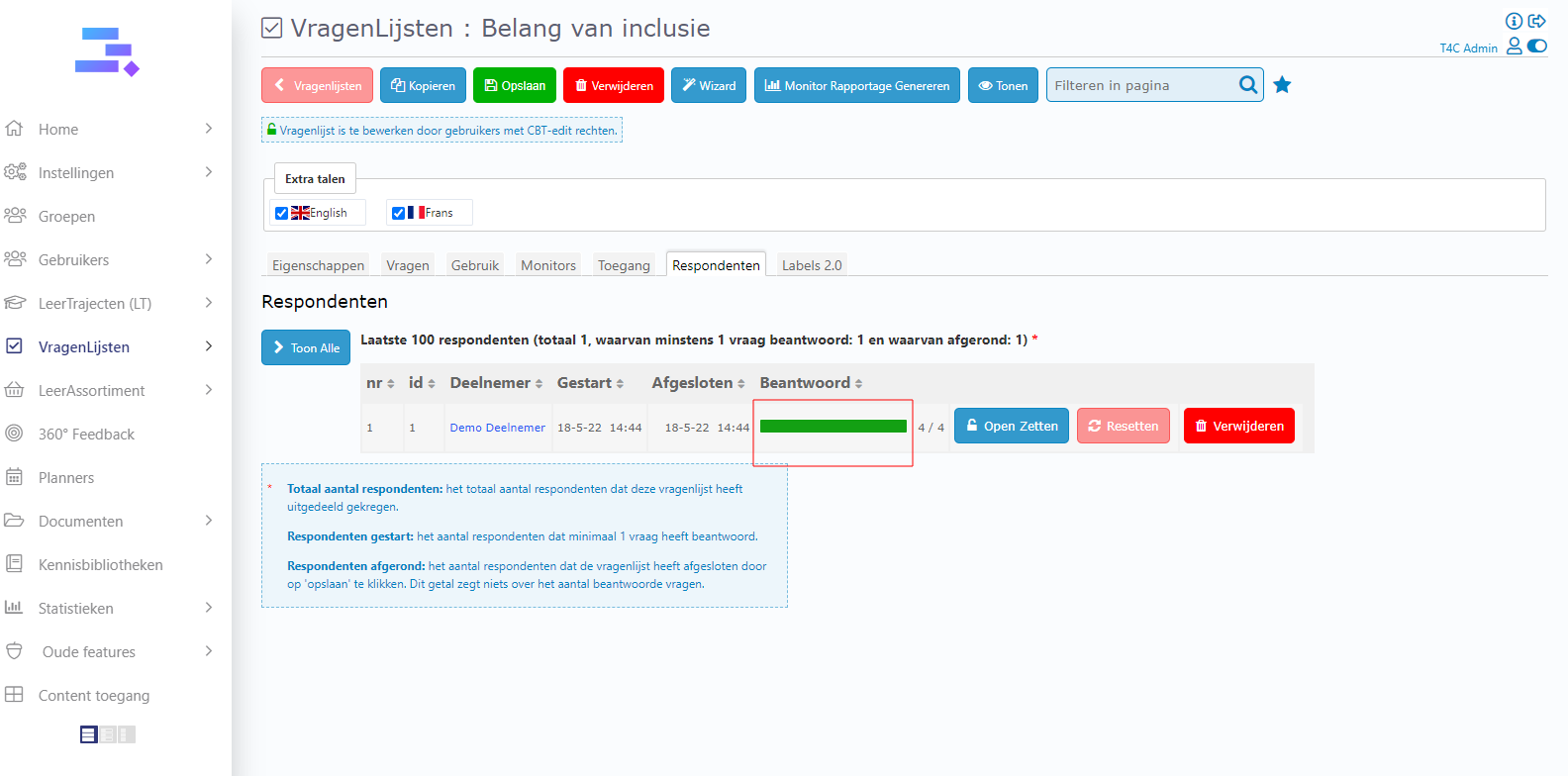Uncheck the English language checkbox
1568x776 pixels.
(282, 213)
